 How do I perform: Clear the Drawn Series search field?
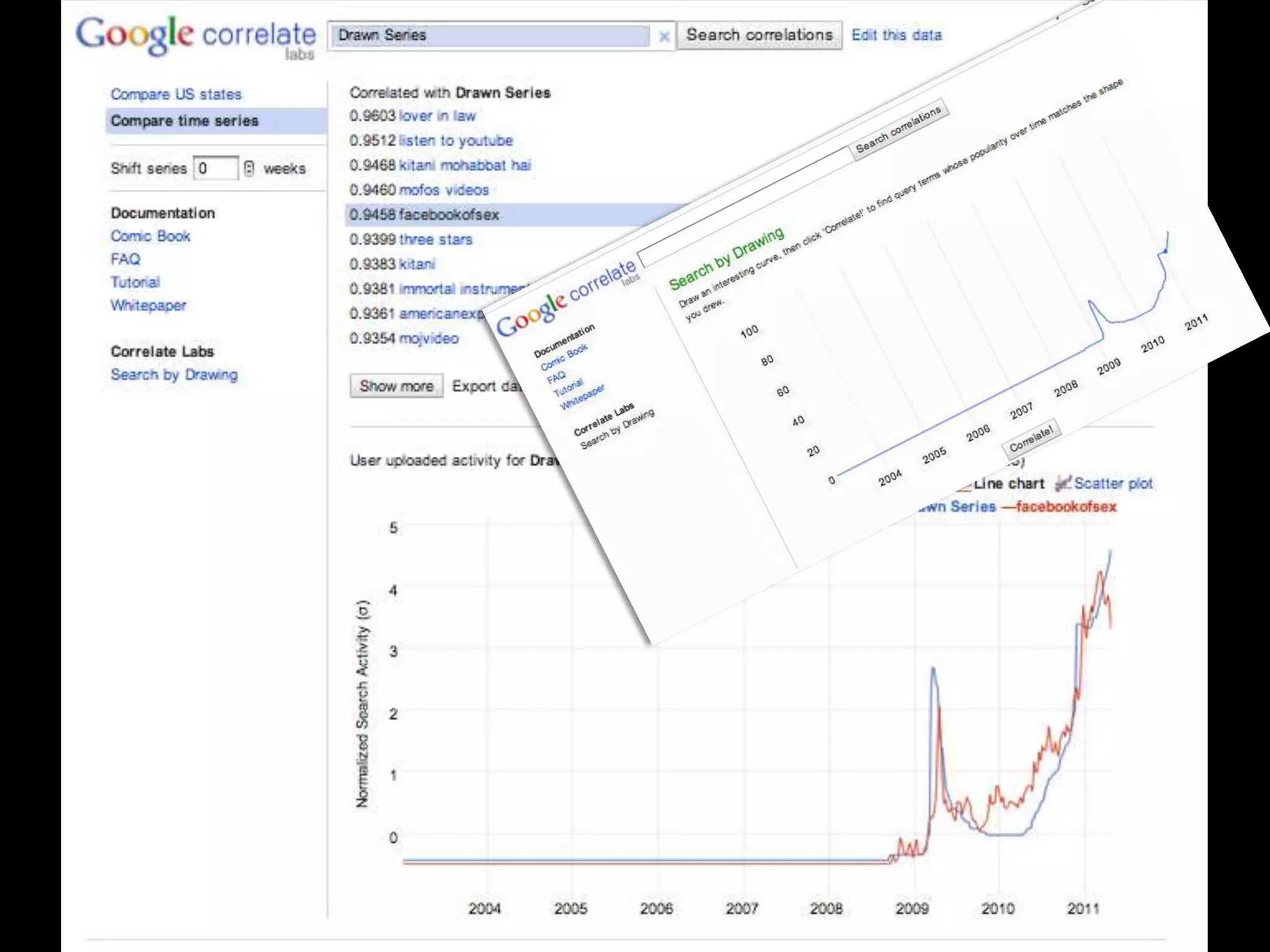(x=664, y=37)
